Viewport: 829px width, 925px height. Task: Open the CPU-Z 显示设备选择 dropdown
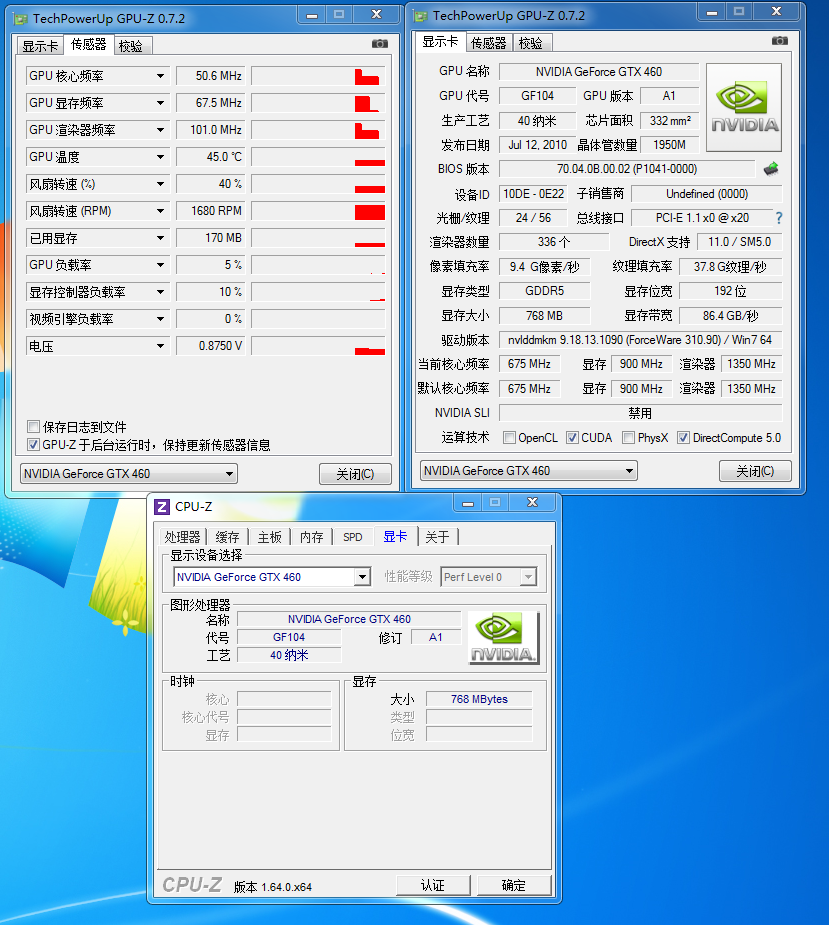pos(362,577)
